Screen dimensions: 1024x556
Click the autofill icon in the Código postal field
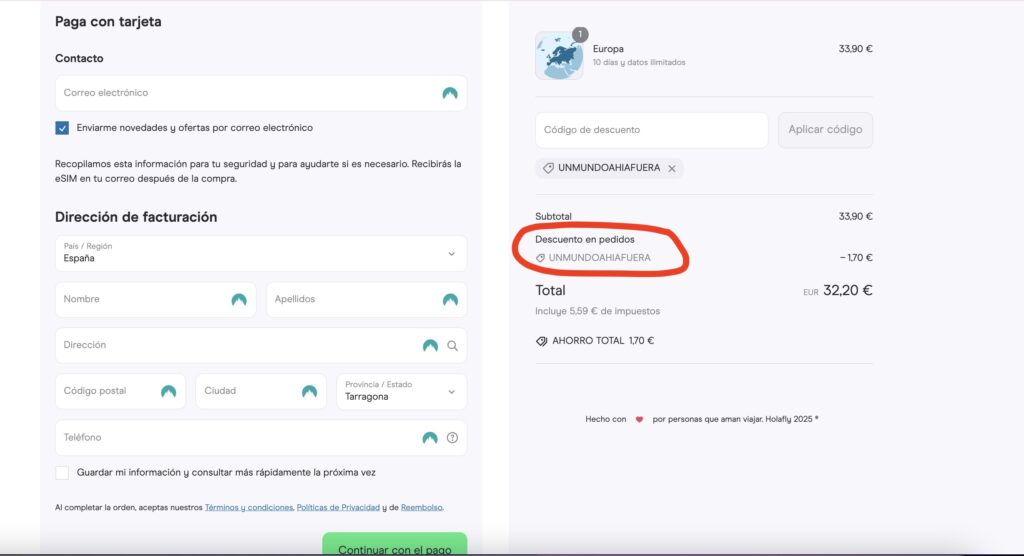click(168, 391)
